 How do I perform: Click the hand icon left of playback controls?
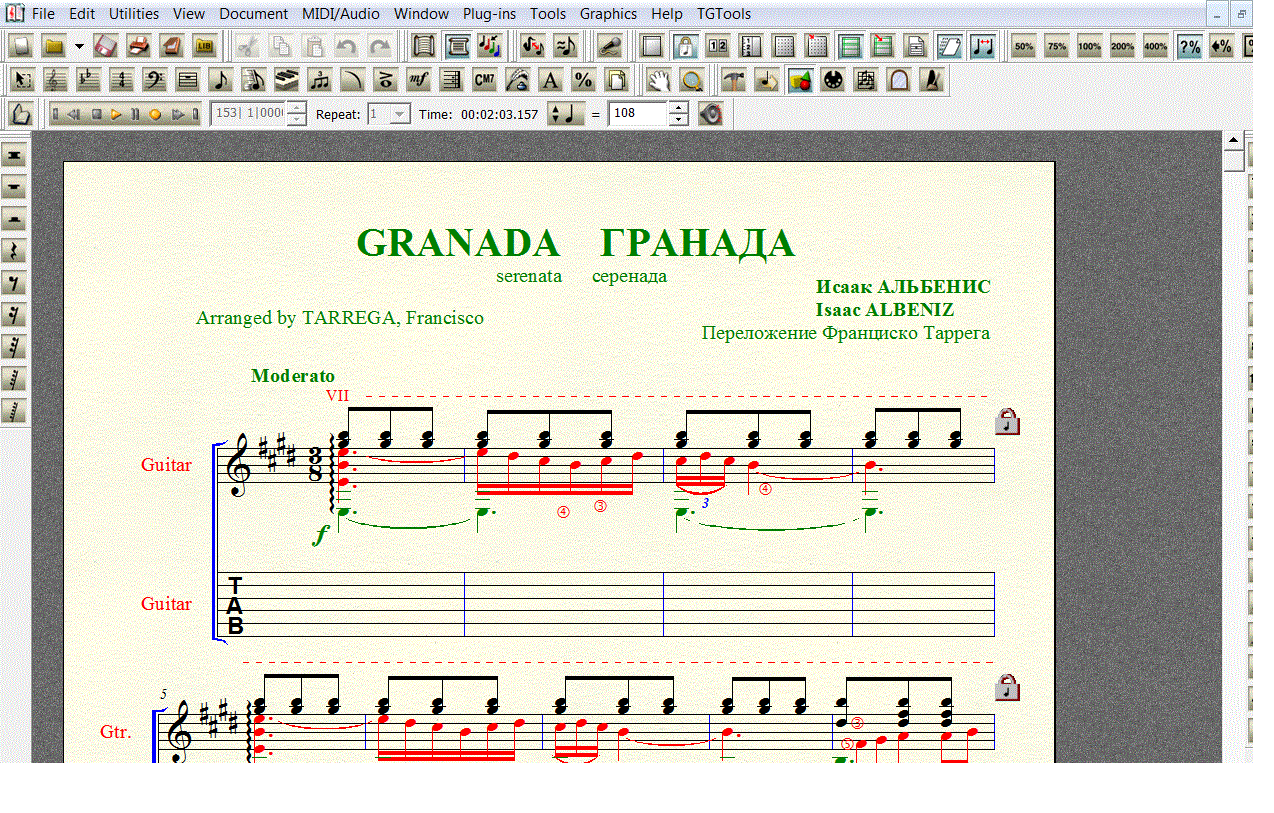[21, 114]
